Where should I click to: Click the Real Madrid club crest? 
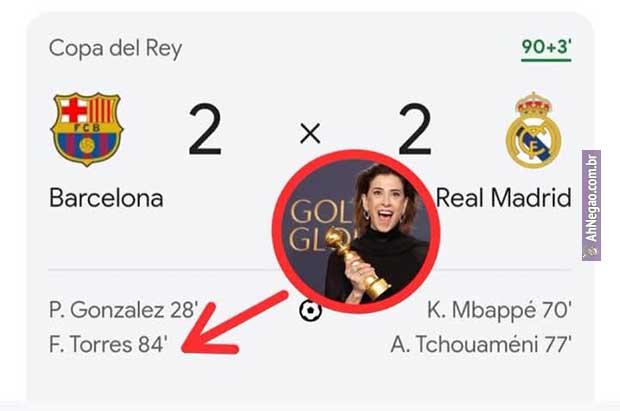point(533,131)
